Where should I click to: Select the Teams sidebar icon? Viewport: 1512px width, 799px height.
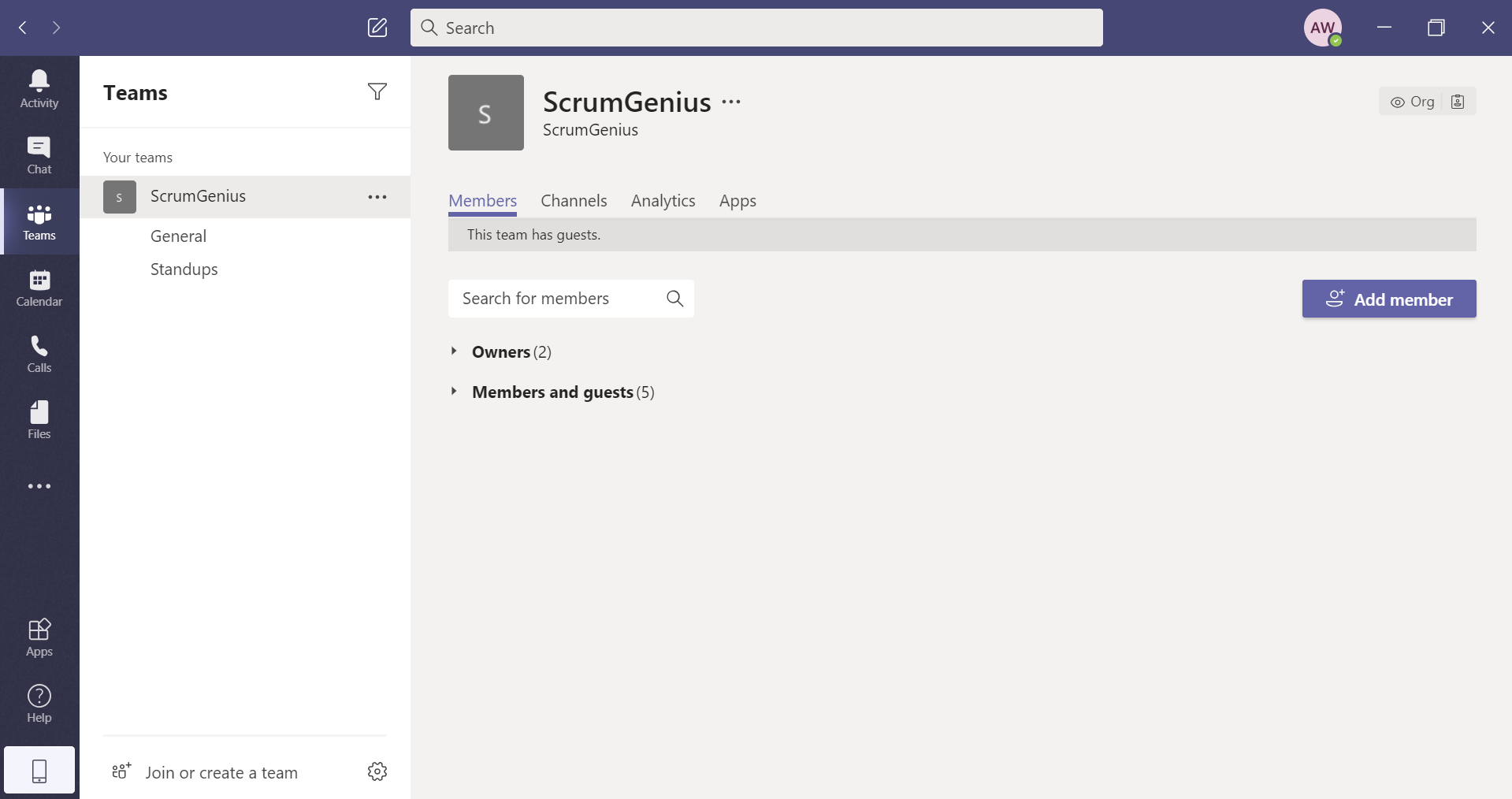click(39, 221)
